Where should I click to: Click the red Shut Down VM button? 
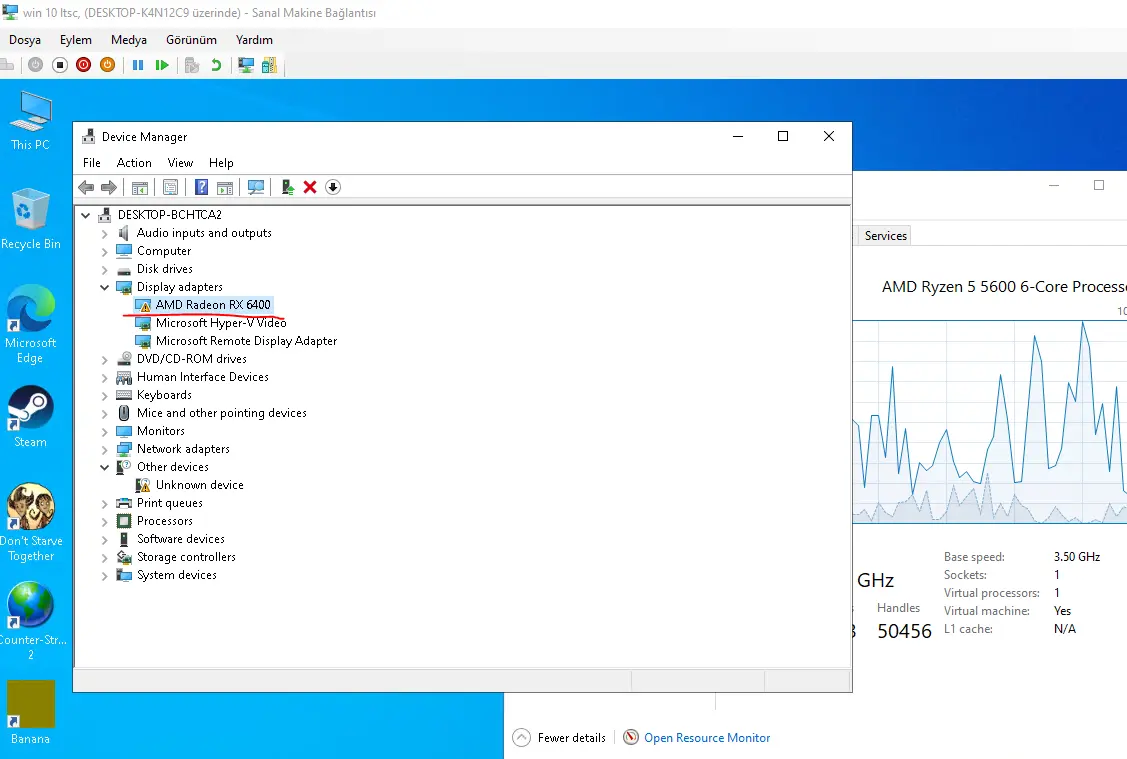(83, 65)
